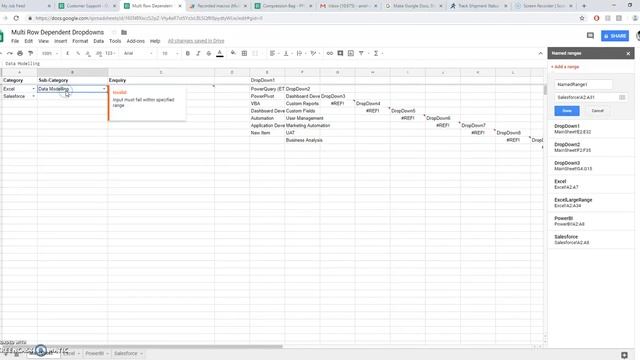This screenshot has height=360, width=640.
Task: Open vertical align options
Action: pyautogui.click(x=287, y=53)
